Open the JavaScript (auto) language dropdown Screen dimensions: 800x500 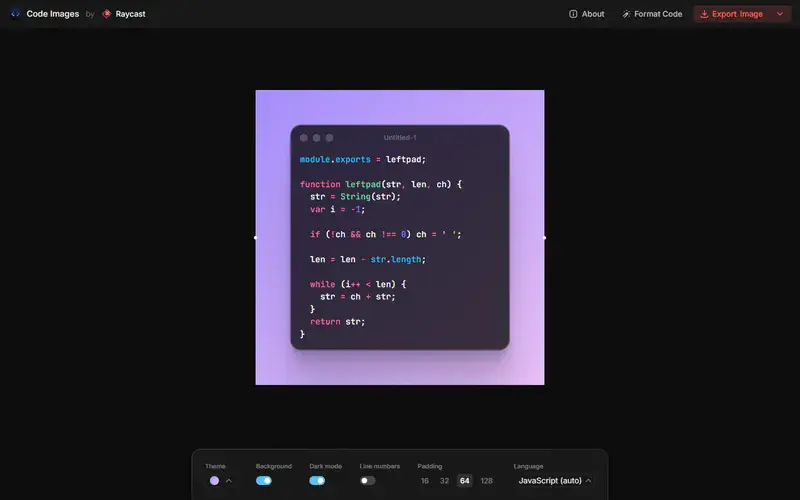[555, 481]
